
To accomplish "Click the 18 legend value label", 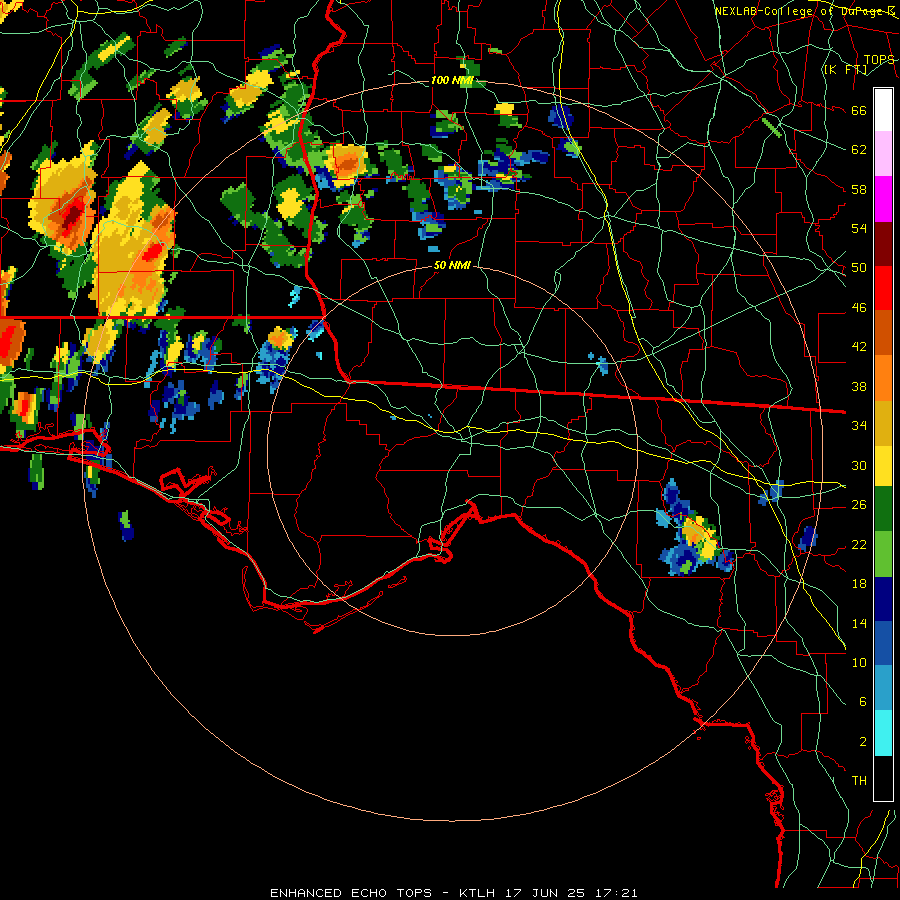I will 859,584.
